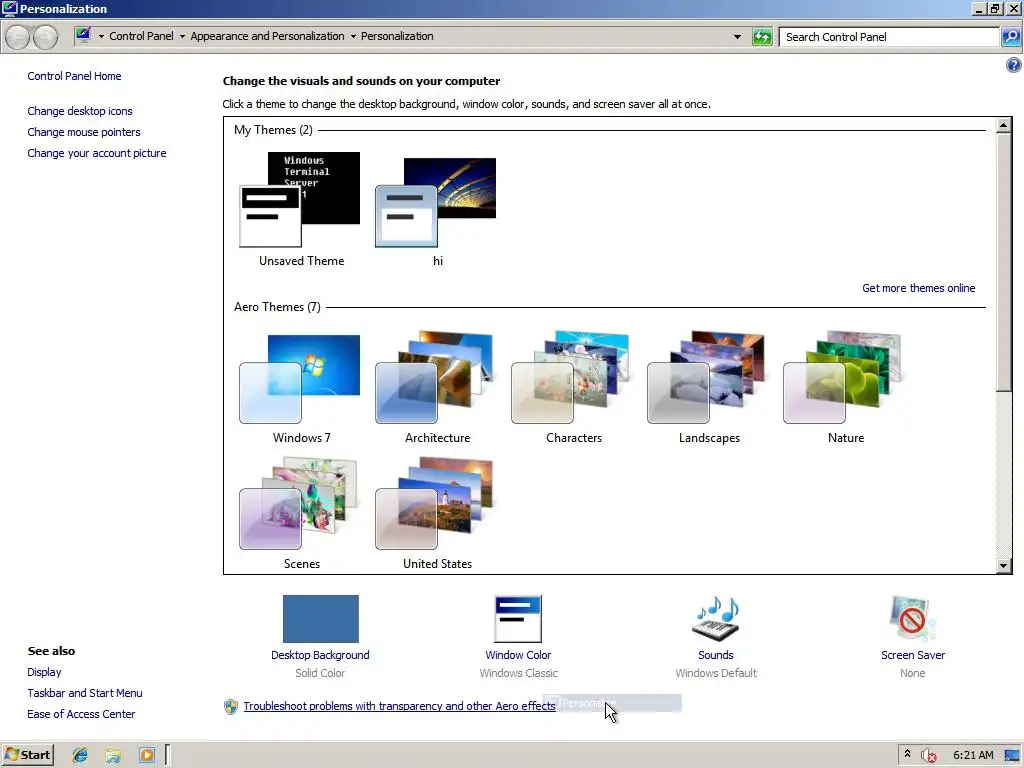Viewport: 1024px width, 768px height.
Task: Open the Sounds text link
Action: point(716,655)
